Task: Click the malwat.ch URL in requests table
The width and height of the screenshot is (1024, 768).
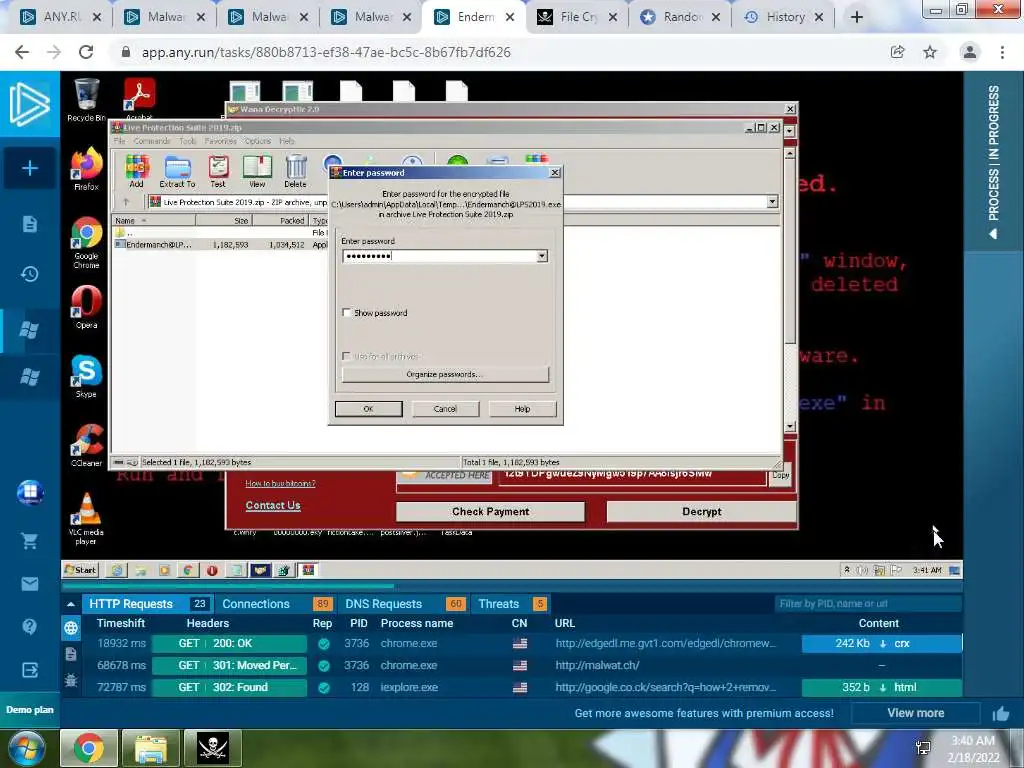Action: 598,665
